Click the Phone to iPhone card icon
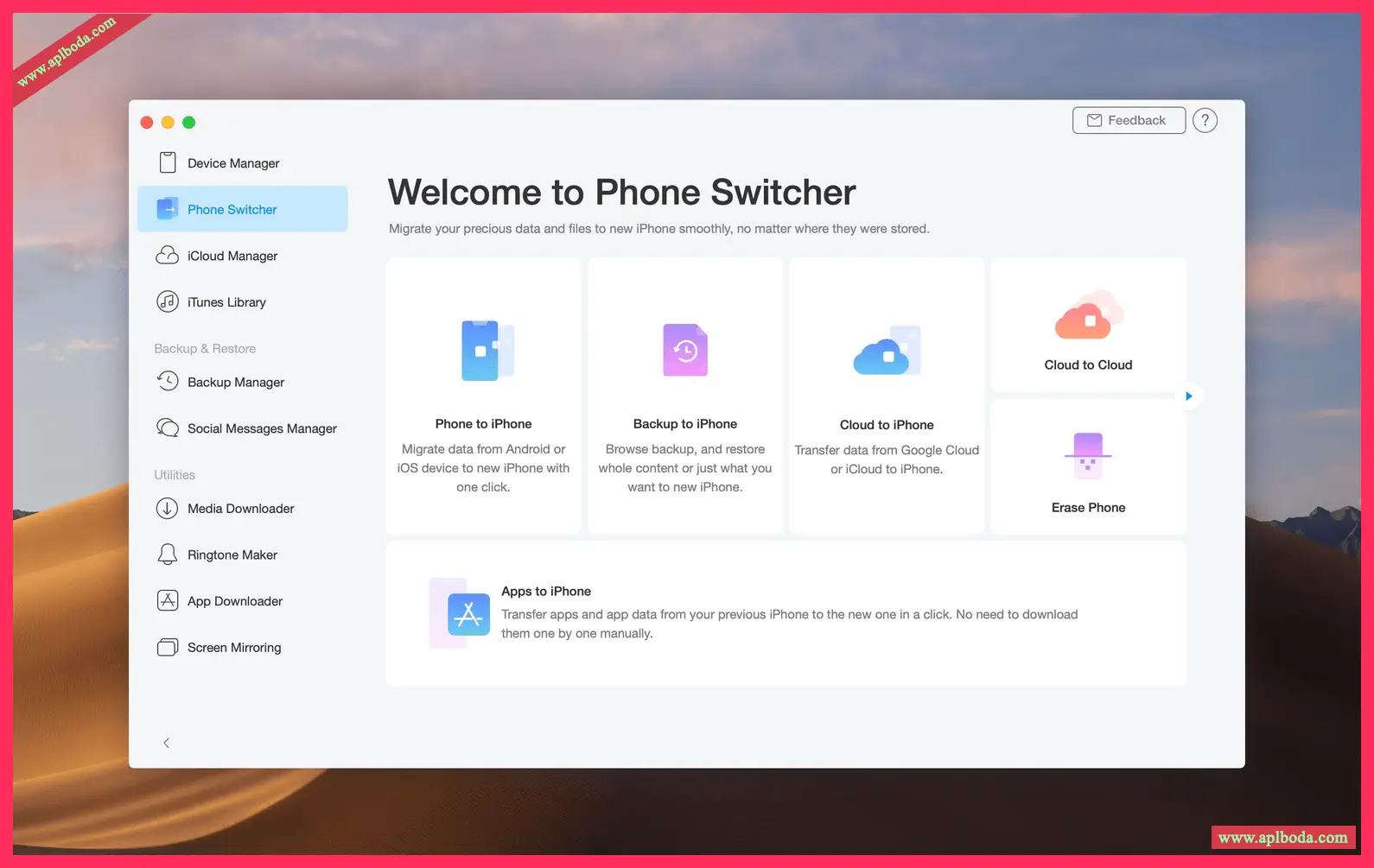This screenshot has height=868, width=1374. pos(487,351)
